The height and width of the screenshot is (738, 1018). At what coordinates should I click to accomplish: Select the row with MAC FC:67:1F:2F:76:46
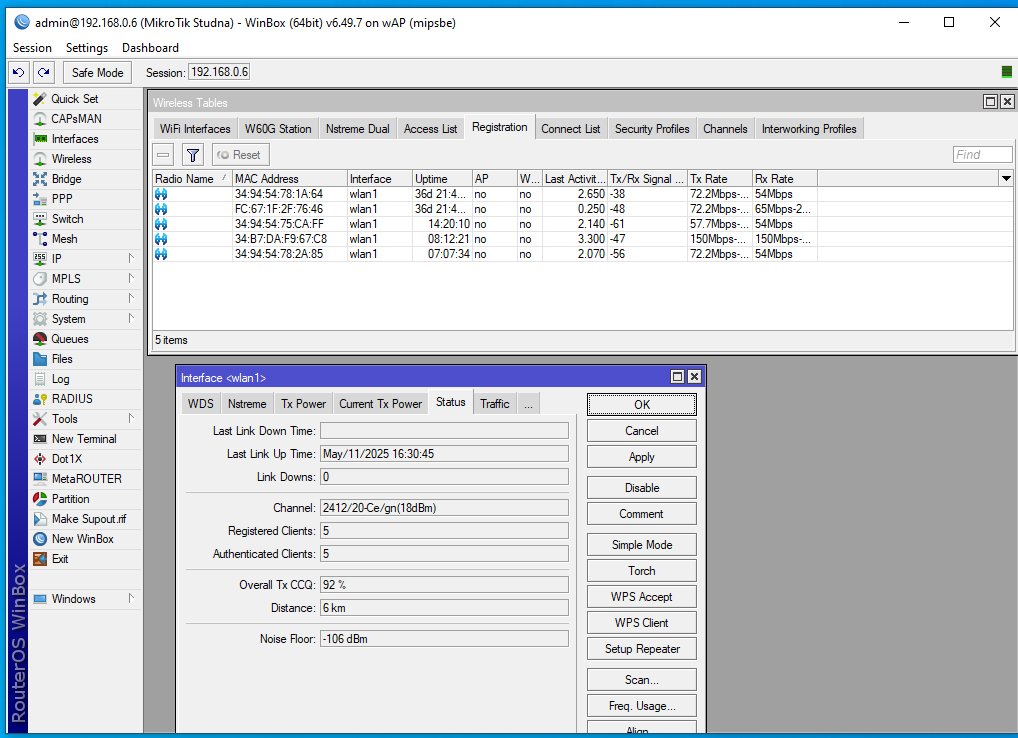tap(484, 209)
